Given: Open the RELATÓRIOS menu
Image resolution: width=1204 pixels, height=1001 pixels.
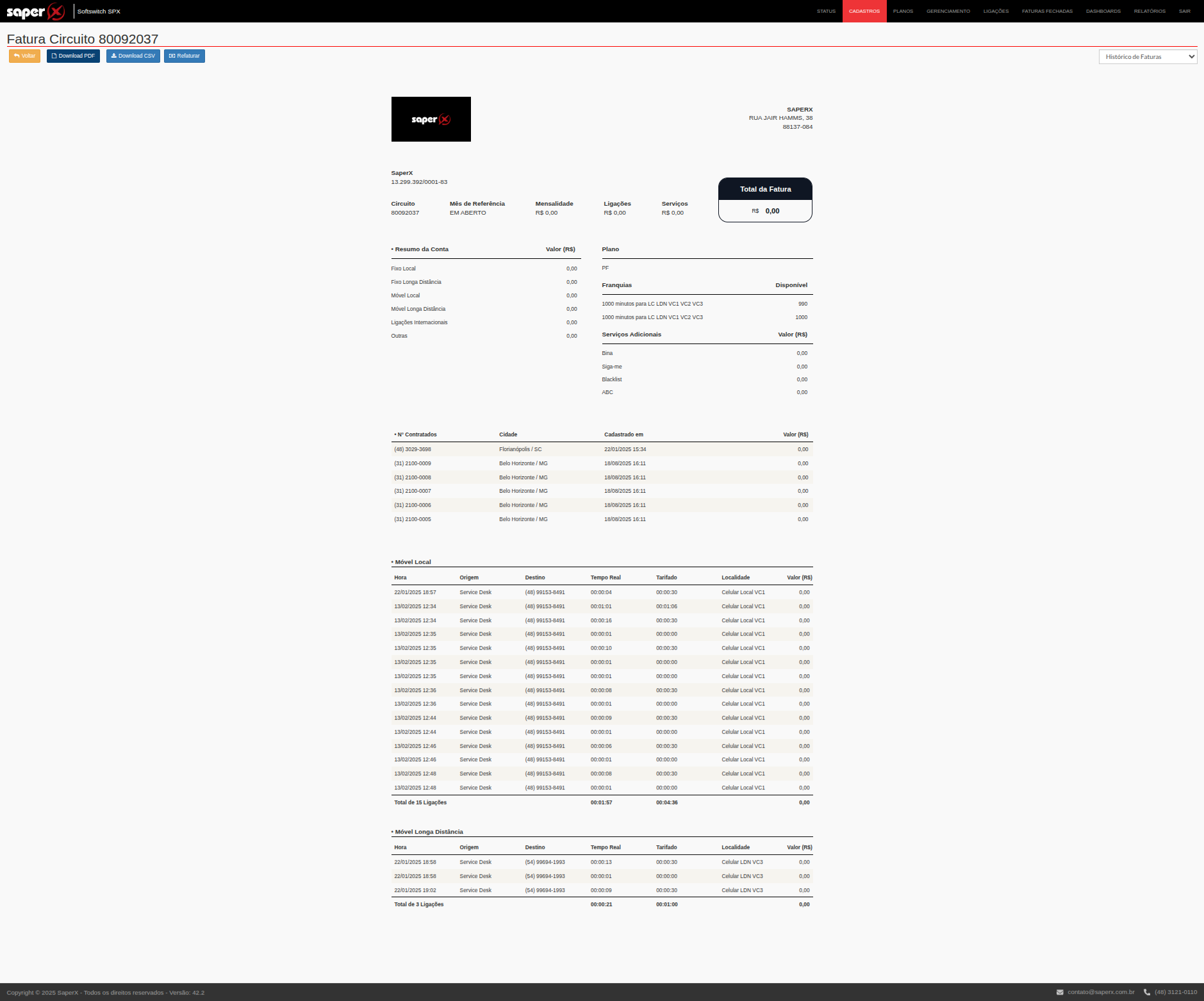Looking at the screenshot, I should (x=1150, y=12).
